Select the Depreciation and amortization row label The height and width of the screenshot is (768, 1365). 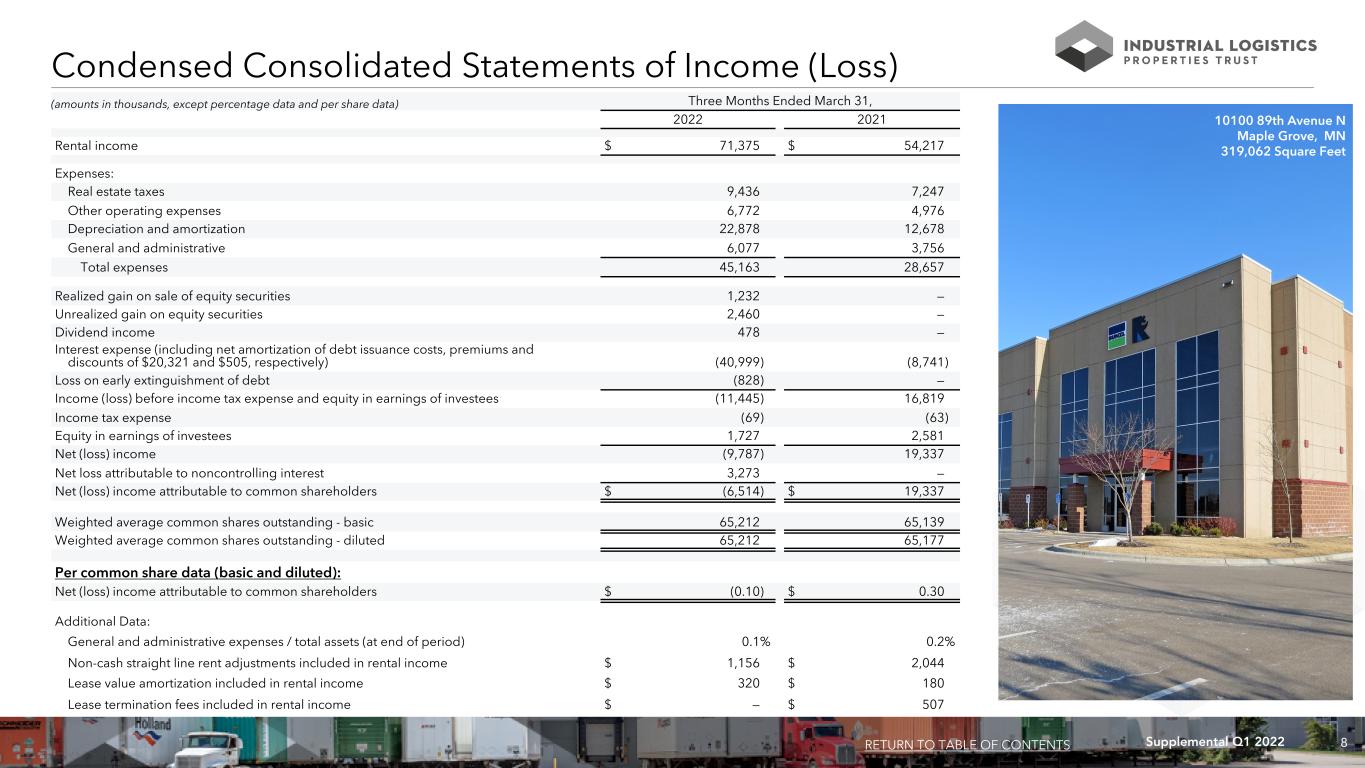[156, 229]
